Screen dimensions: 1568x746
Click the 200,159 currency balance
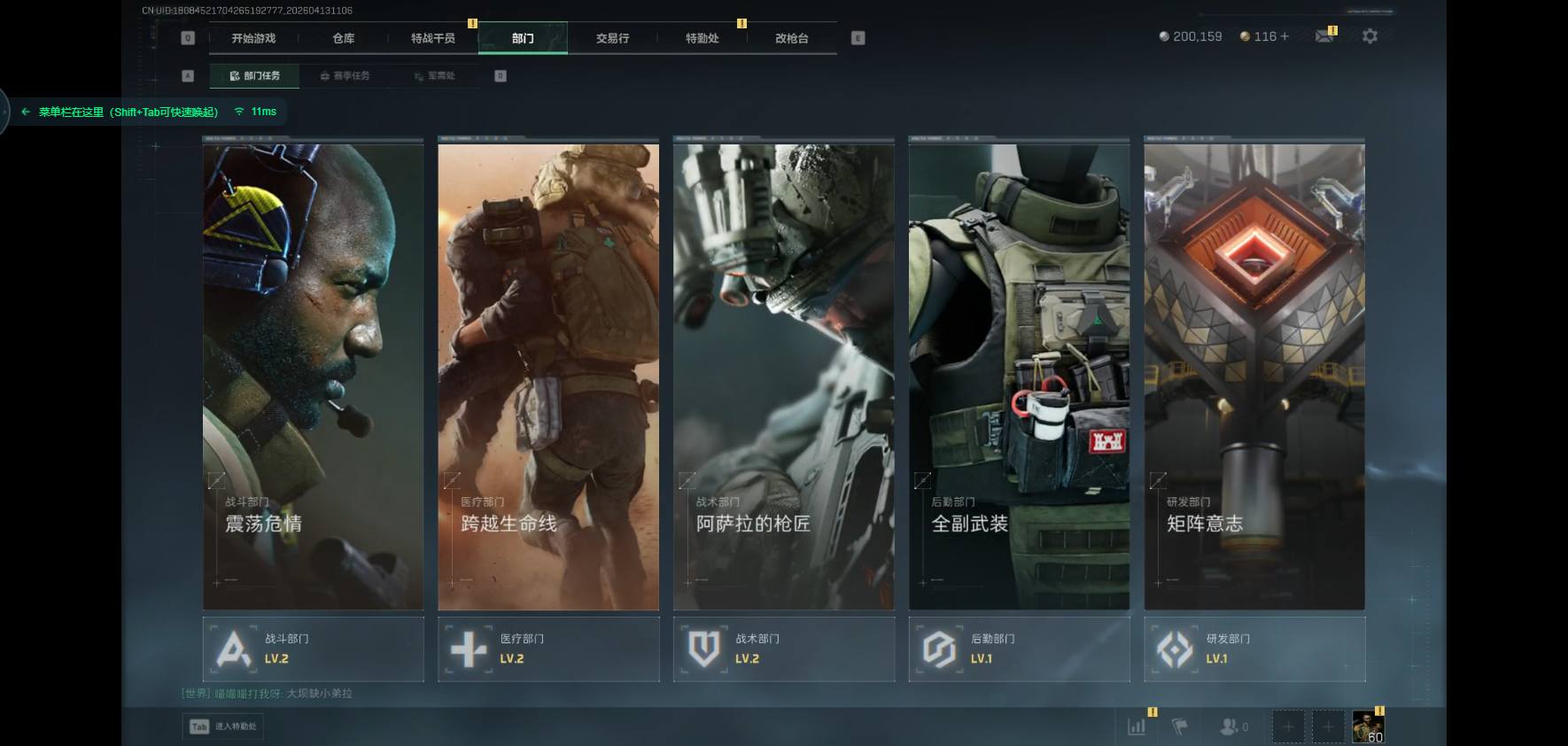1198,36
